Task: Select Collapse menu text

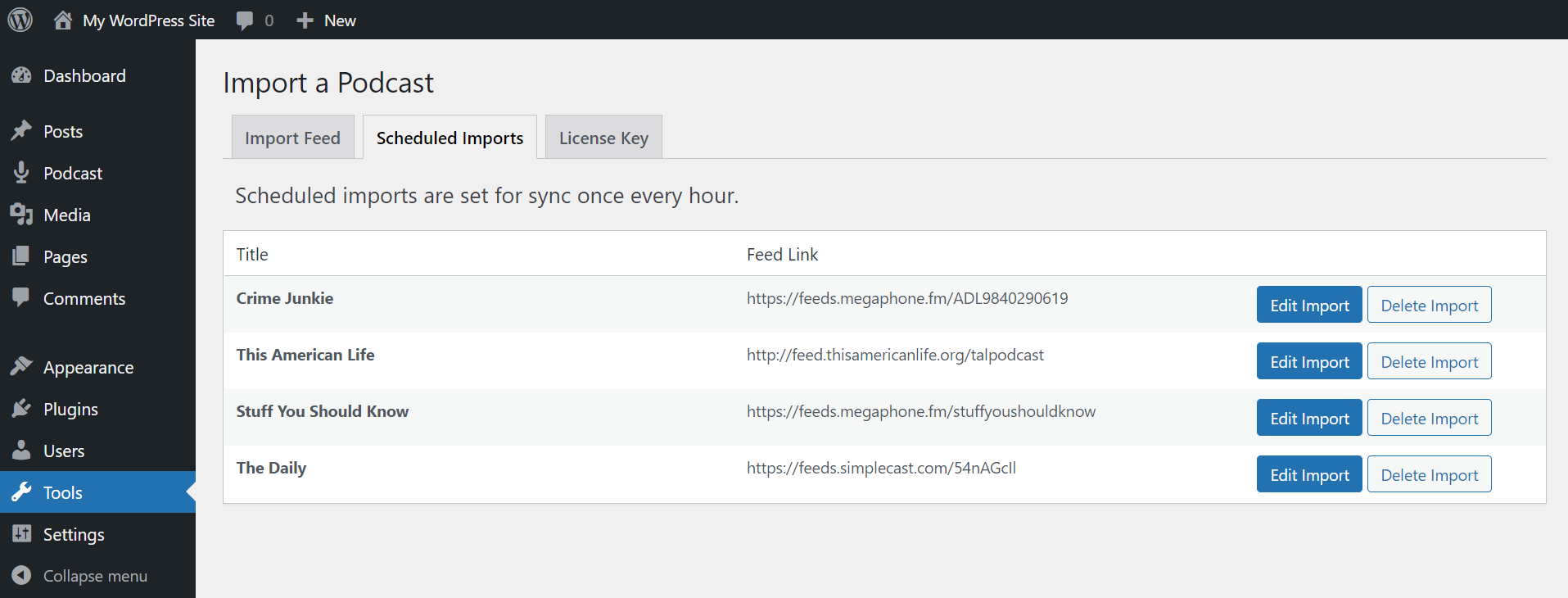Action: [95, 576]
